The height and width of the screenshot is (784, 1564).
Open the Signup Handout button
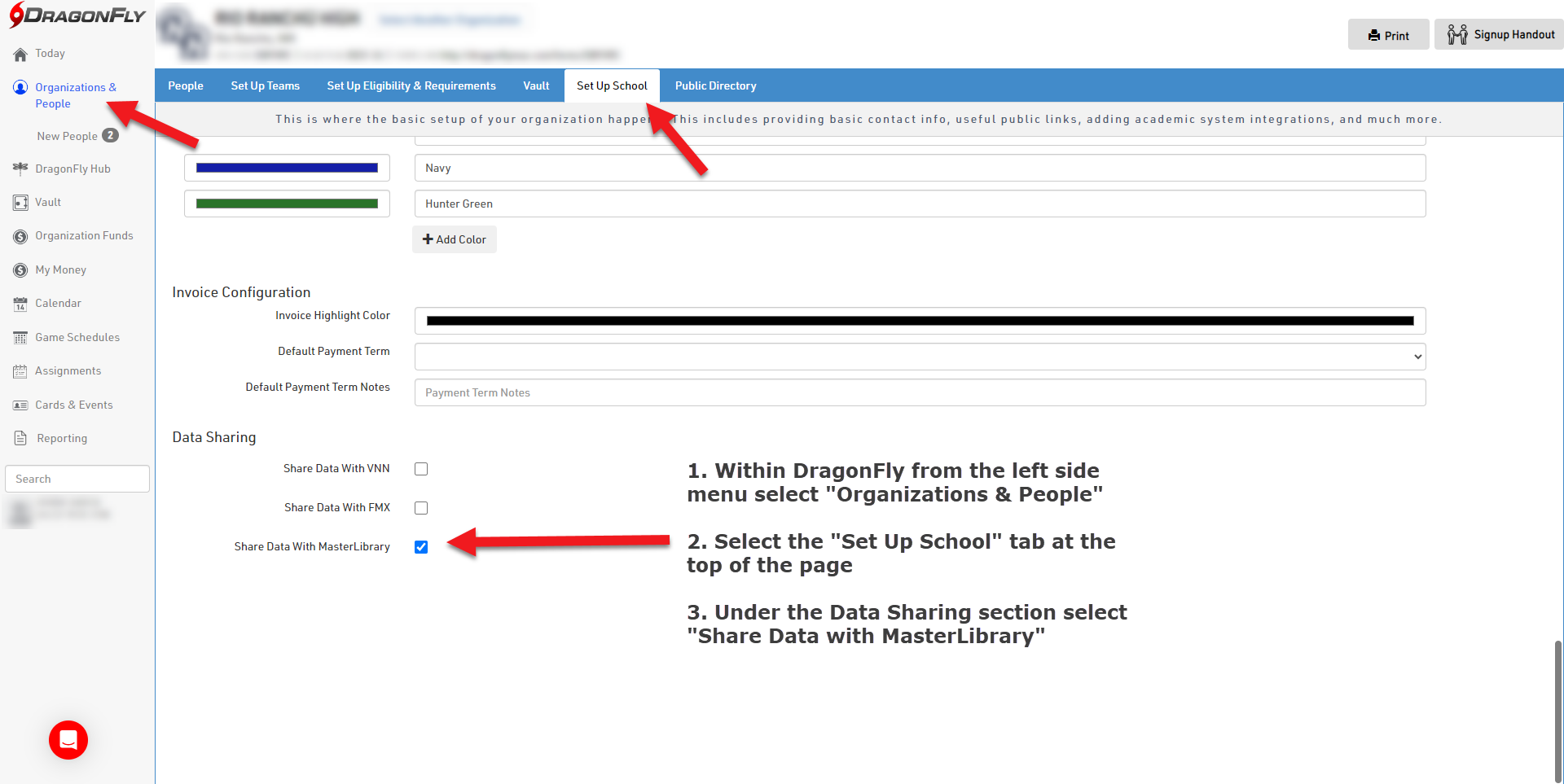(x=1500, y=35)
